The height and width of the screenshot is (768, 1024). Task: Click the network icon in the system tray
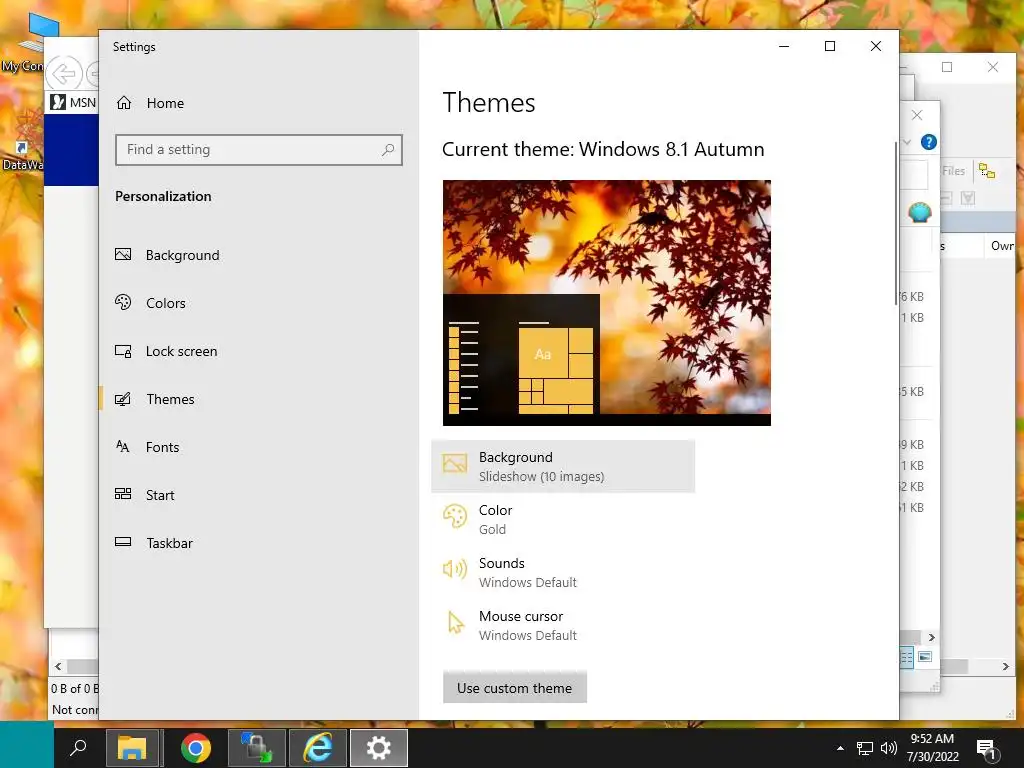click(x=865, y=748)
